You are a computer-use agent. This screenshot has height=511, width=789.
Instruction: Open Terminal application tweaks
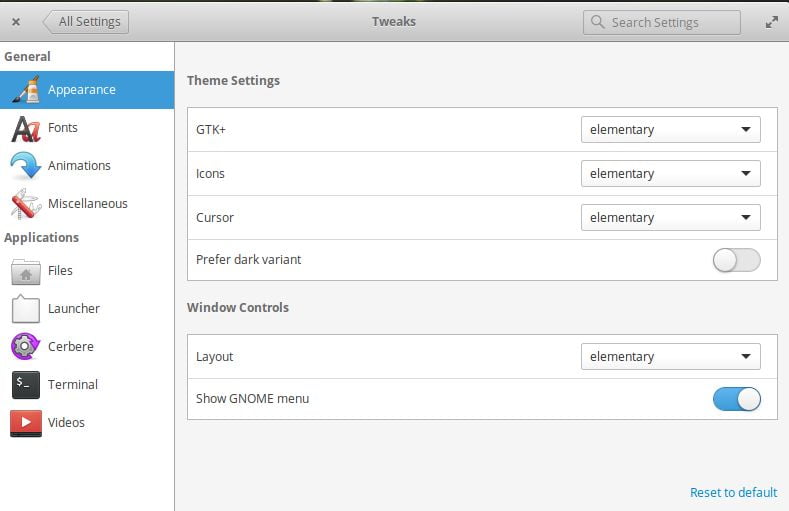point(87,385)
